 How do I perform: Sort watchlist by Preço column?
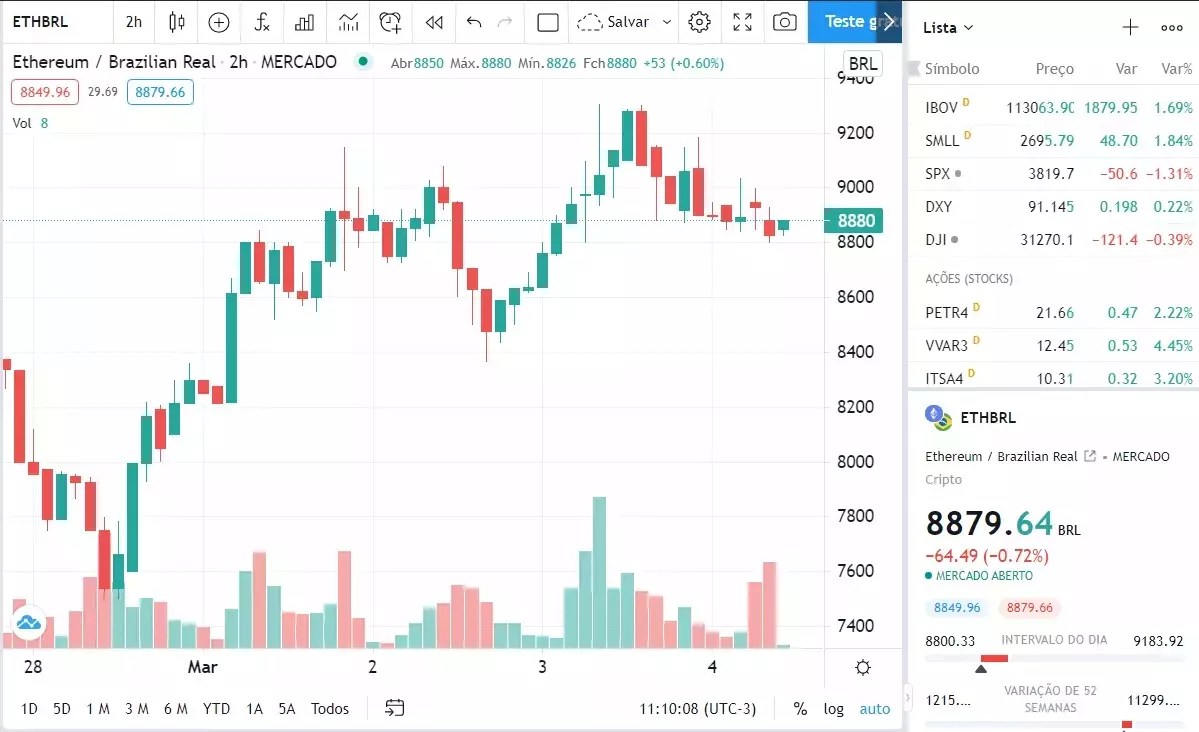[x=1054, y=69]
